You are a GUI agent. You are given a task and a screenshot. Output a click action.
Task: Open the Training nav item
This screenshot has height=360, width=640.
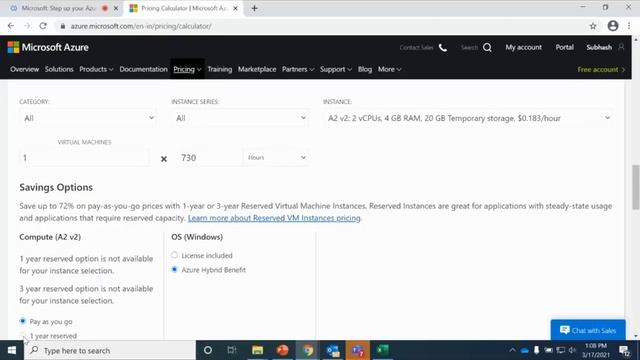[220, 69]
